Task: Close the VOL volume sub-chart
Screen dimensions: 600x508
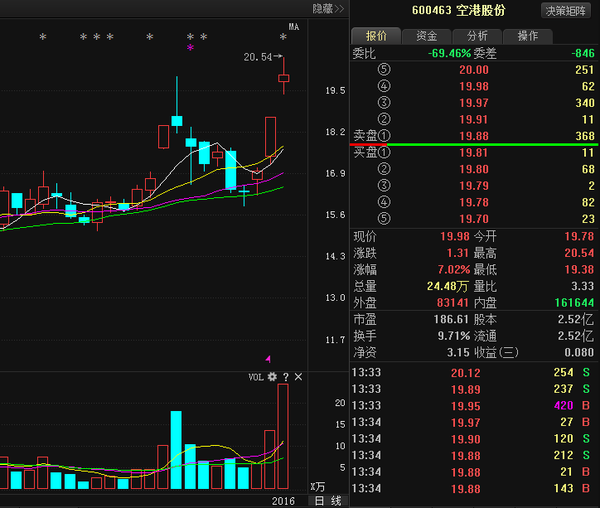Action: [x=298, y=377]
